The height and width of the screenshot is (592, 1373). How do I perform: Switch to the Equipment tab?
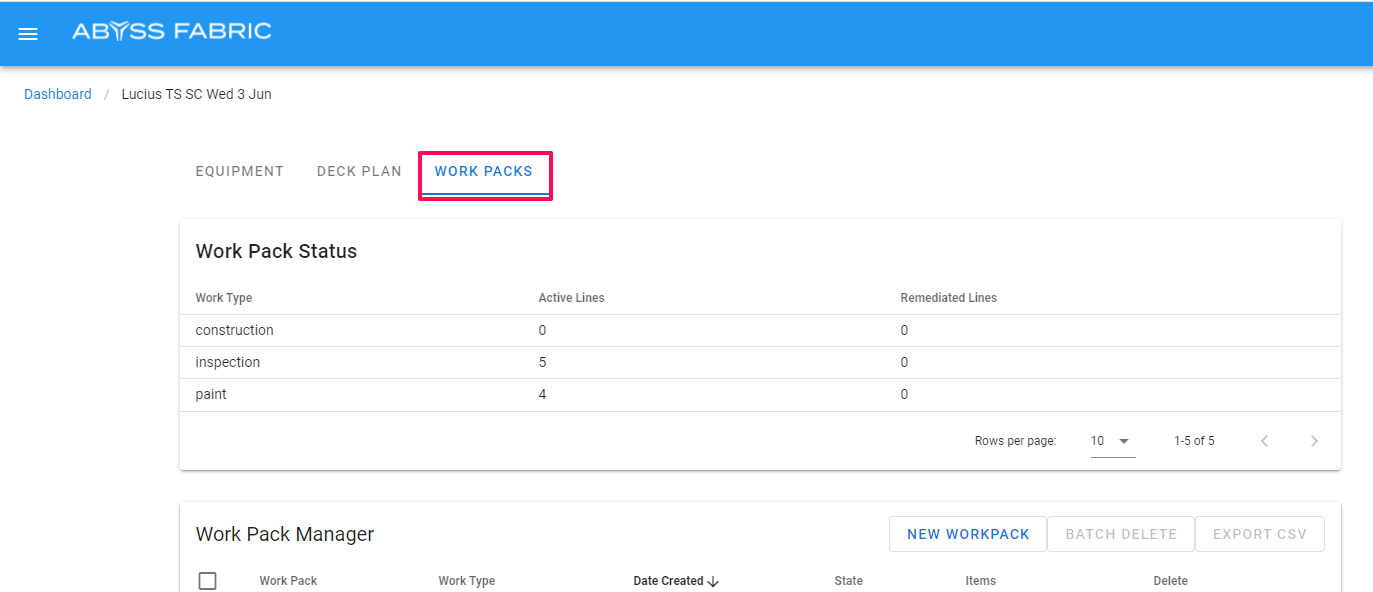coord(239,171)
